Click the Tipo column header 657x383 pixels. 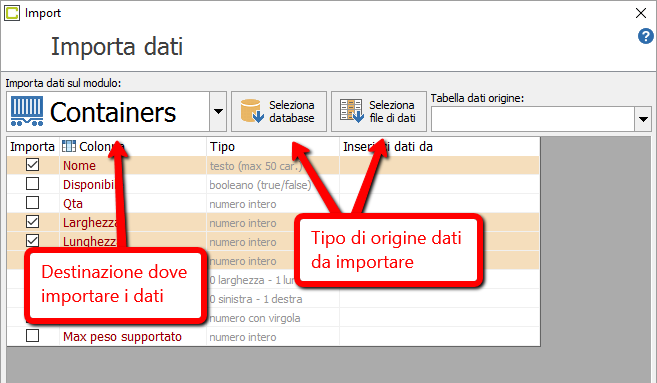(x=273, y=147)
